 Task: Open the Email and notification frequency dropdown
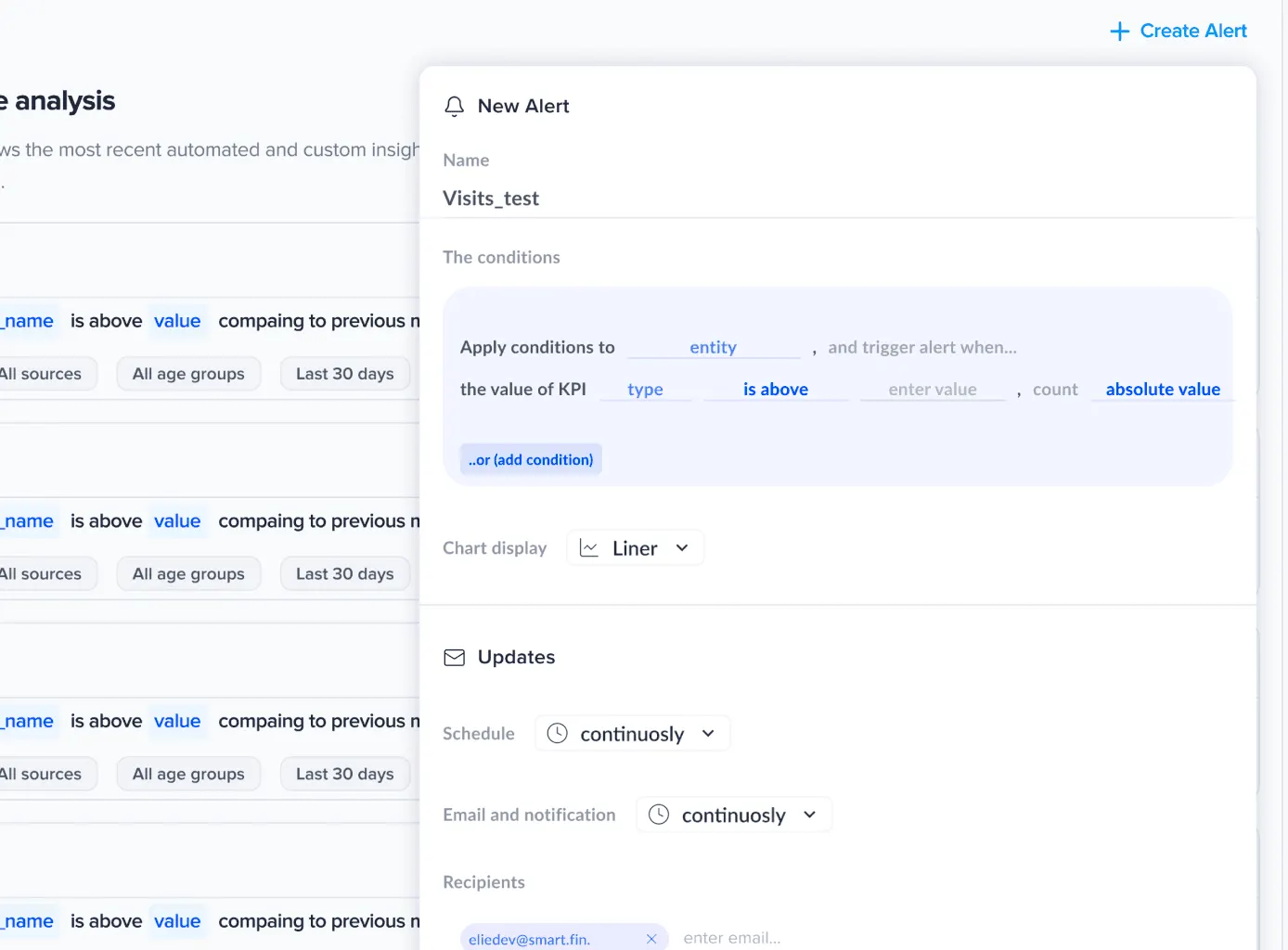734,815
